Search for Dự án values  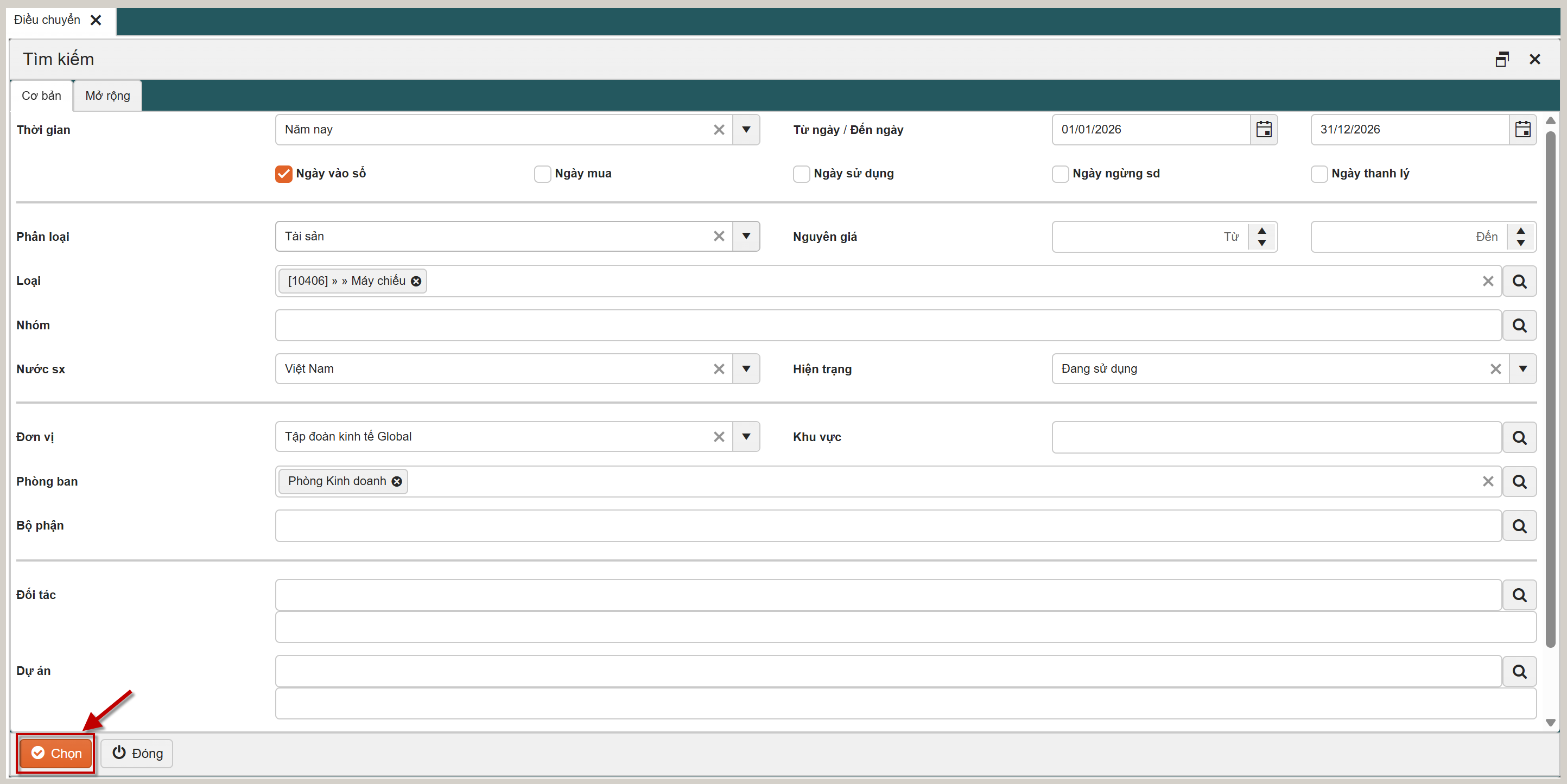1520,671
